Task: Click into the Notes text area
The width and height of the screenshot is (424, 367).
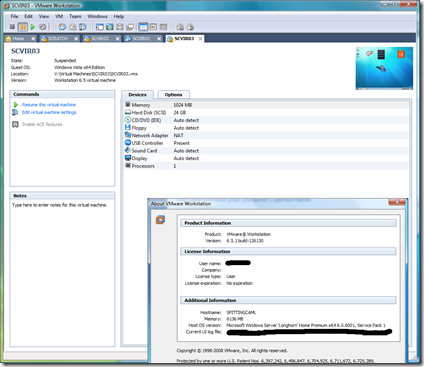Action: [x=62, y=273]
